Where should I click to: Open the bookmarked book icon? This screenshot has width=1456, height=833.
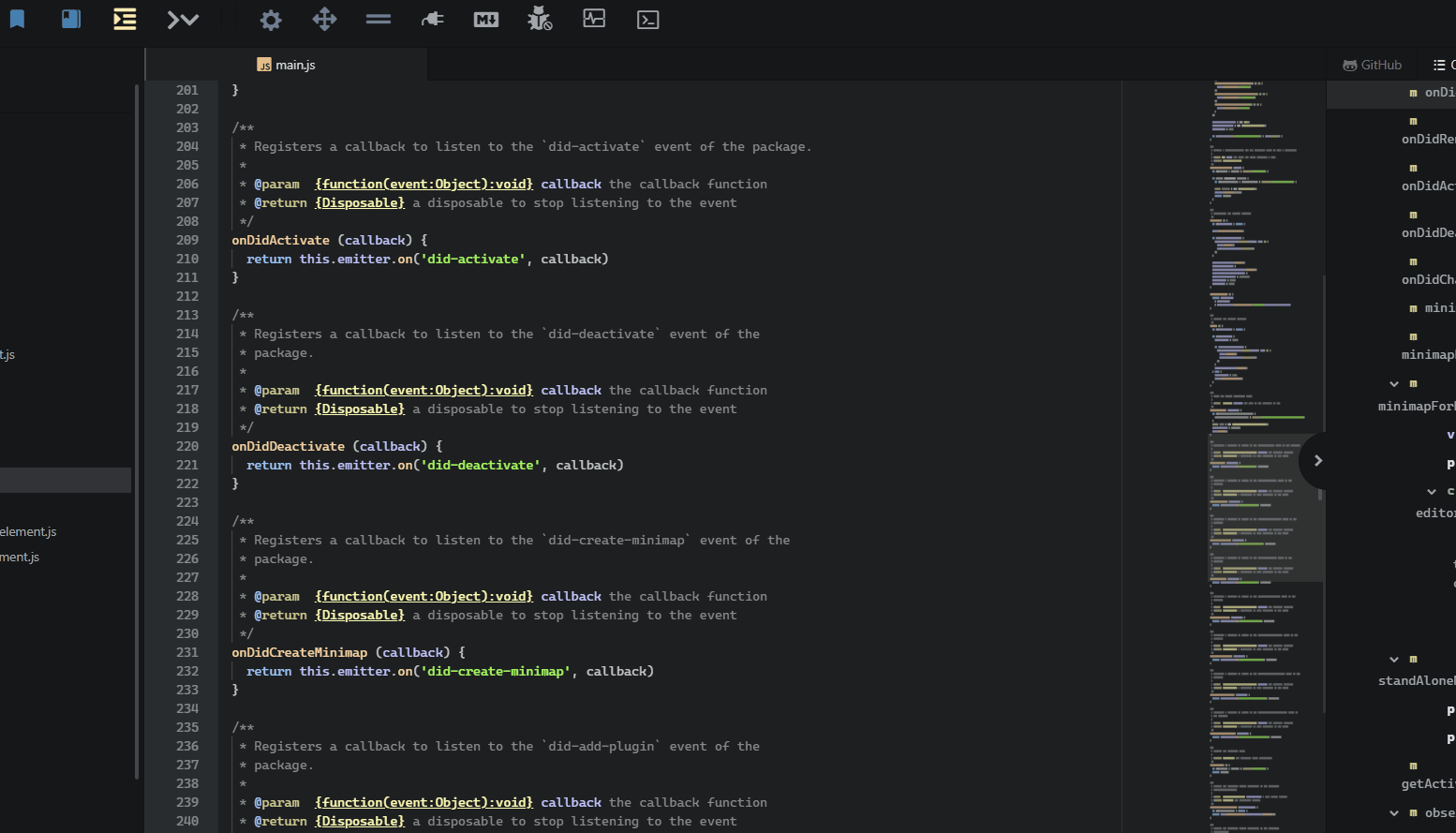[71, 19]
